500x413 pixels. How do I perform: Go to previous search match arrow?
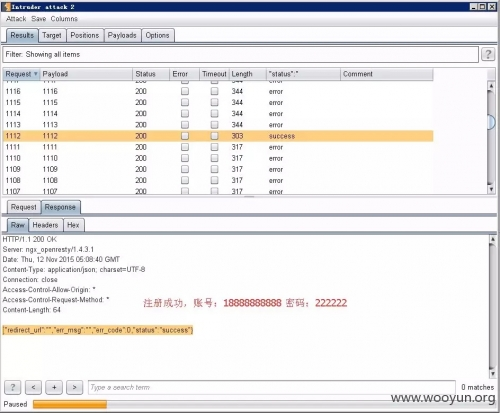pyautogui.click(x=33, y=387)
